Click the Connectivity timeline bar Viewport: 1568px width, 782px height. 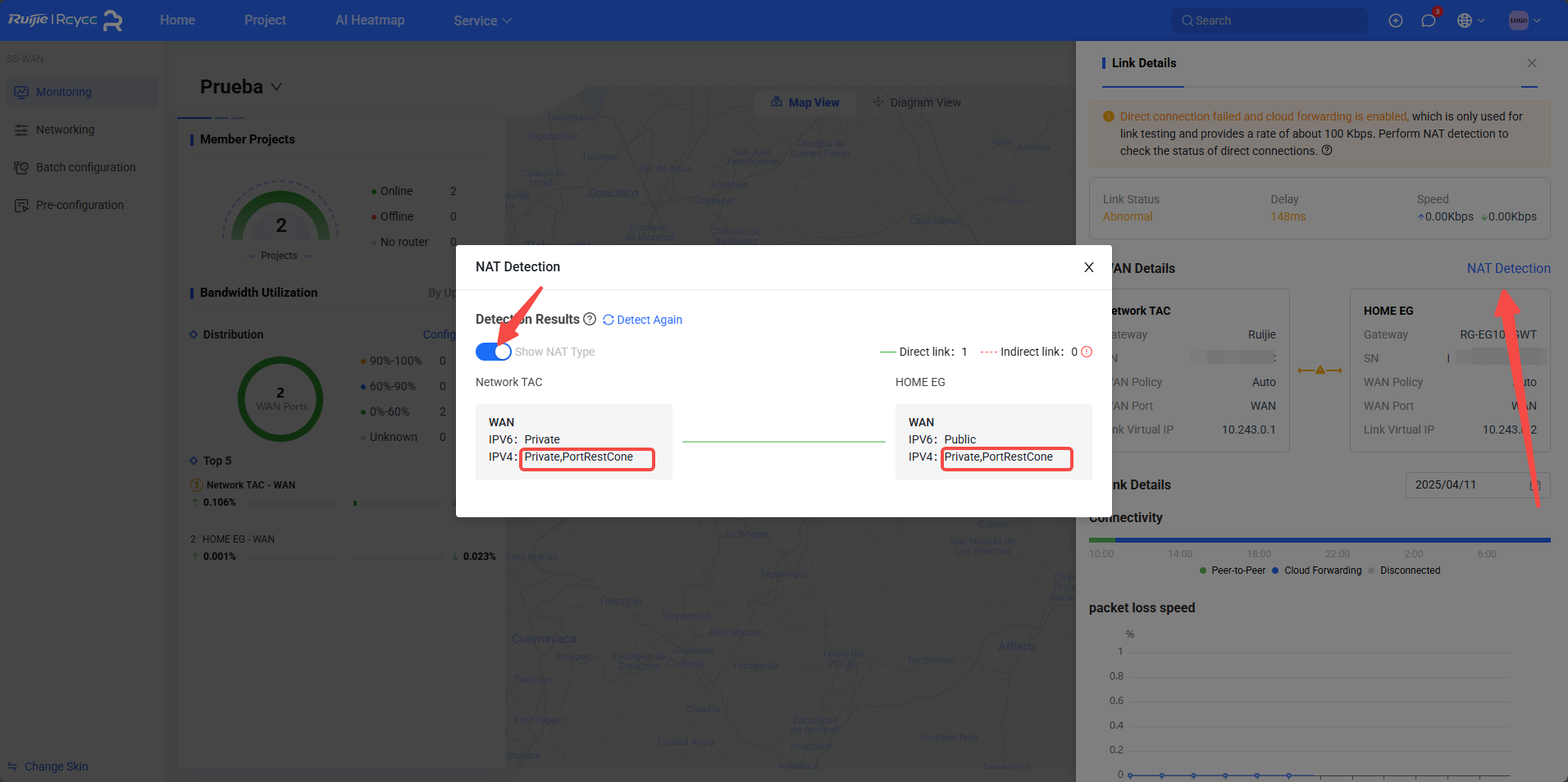point(1320,540)
